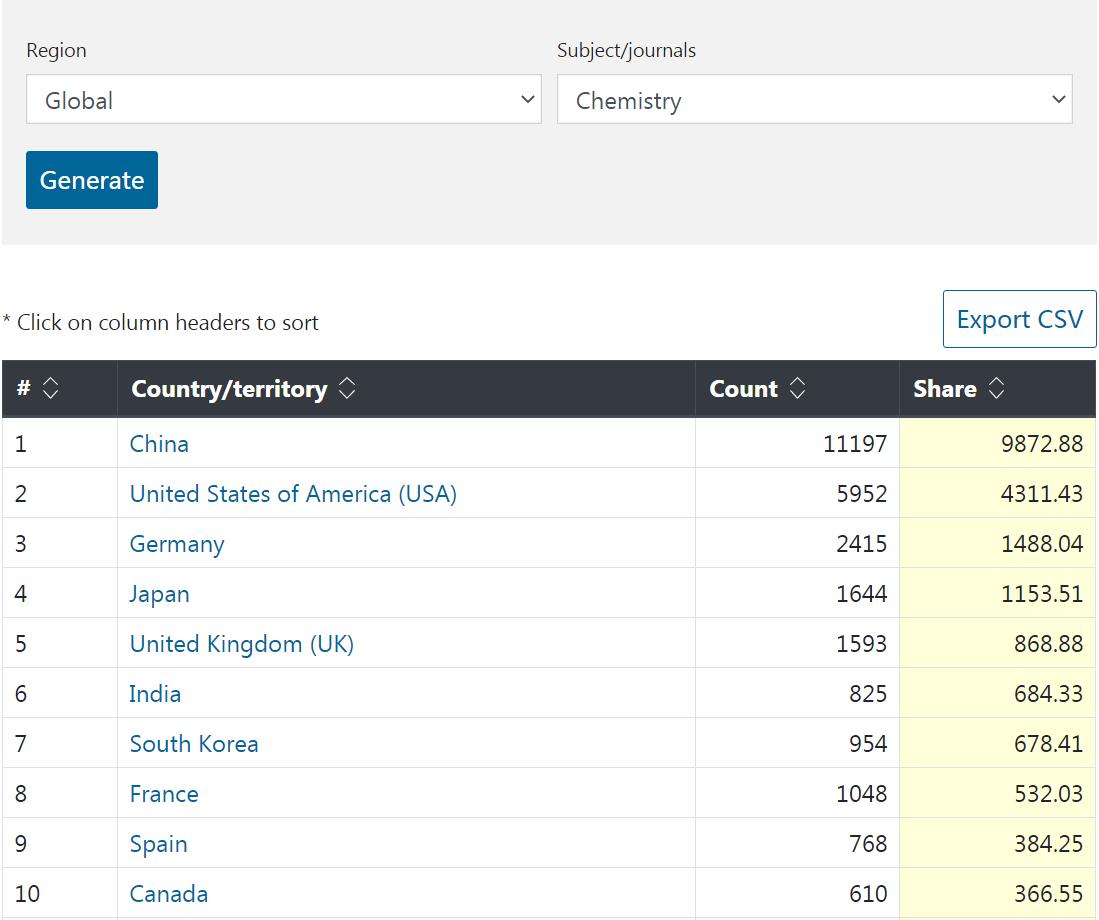1099x920 pixels.
Task: Open the China country link
Action: [159, 444]
